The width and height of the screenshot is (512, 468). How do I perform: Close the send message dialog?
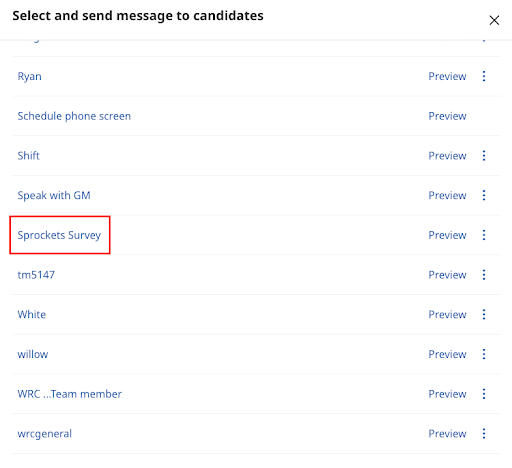tap(494, 20)
